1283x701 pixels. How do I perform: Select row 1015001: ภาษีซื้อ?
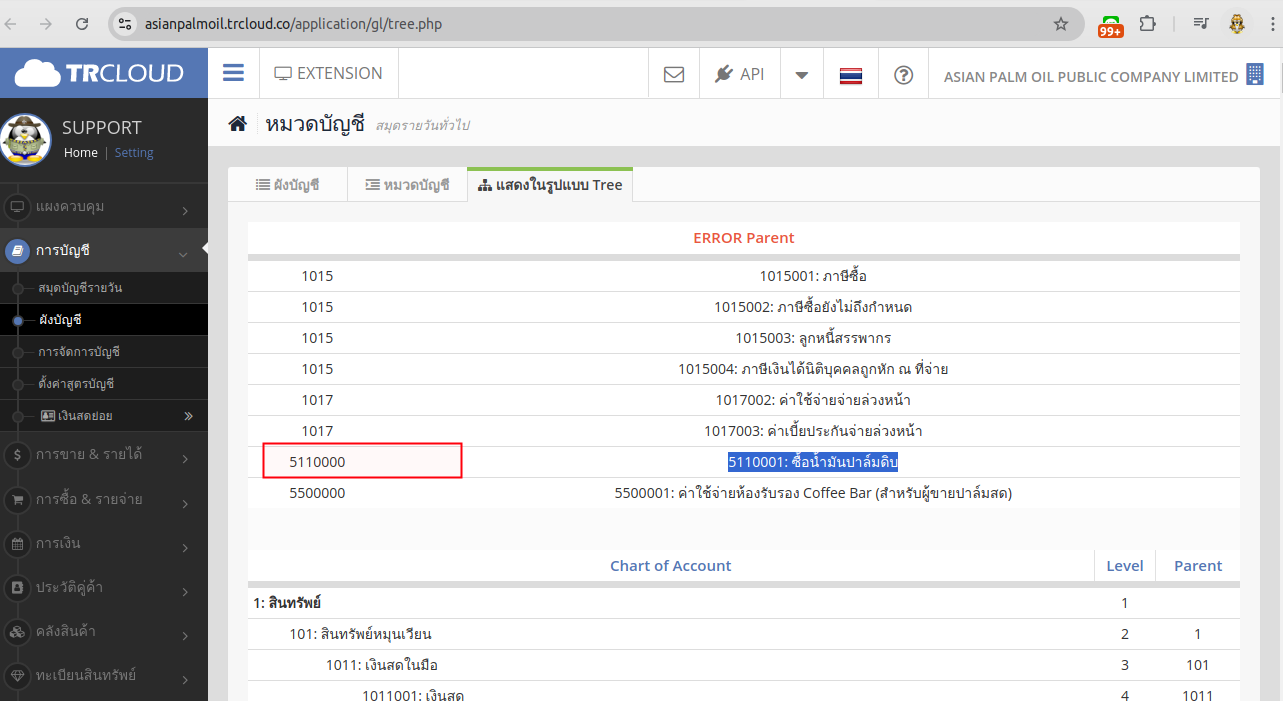(x=744, y=276)
